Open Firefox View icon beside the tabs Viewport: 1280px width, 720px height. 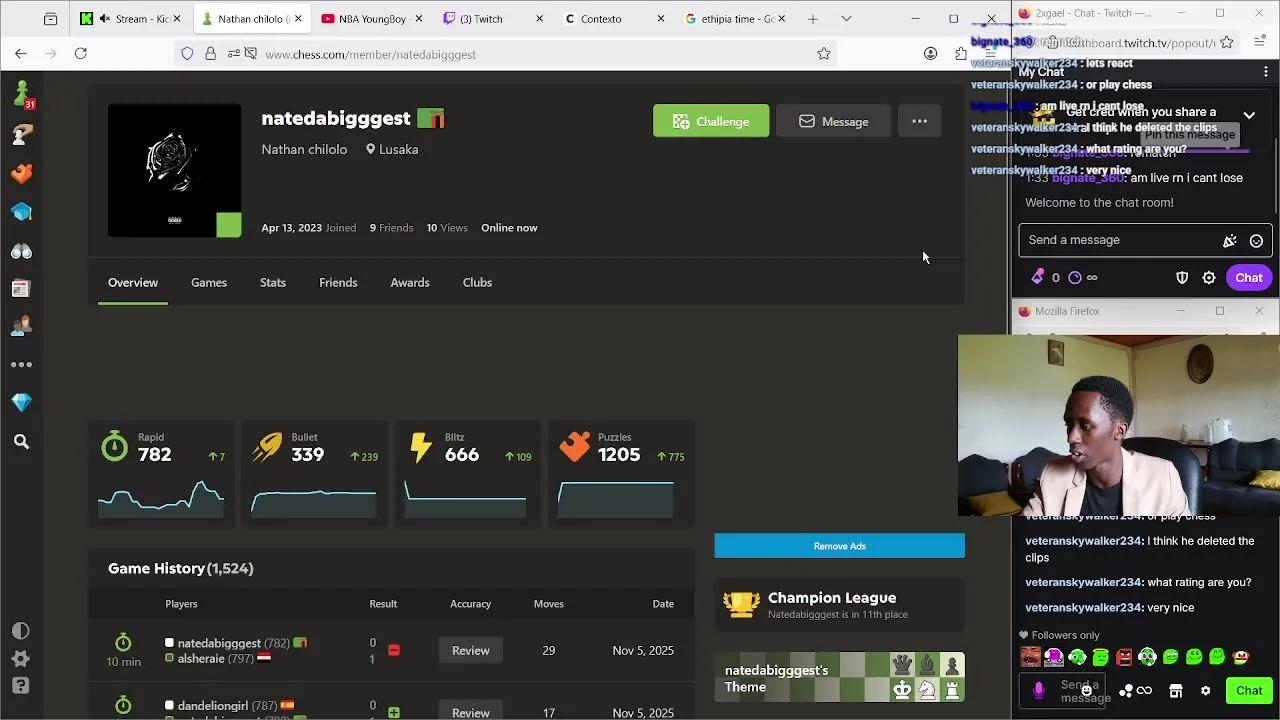50,18
